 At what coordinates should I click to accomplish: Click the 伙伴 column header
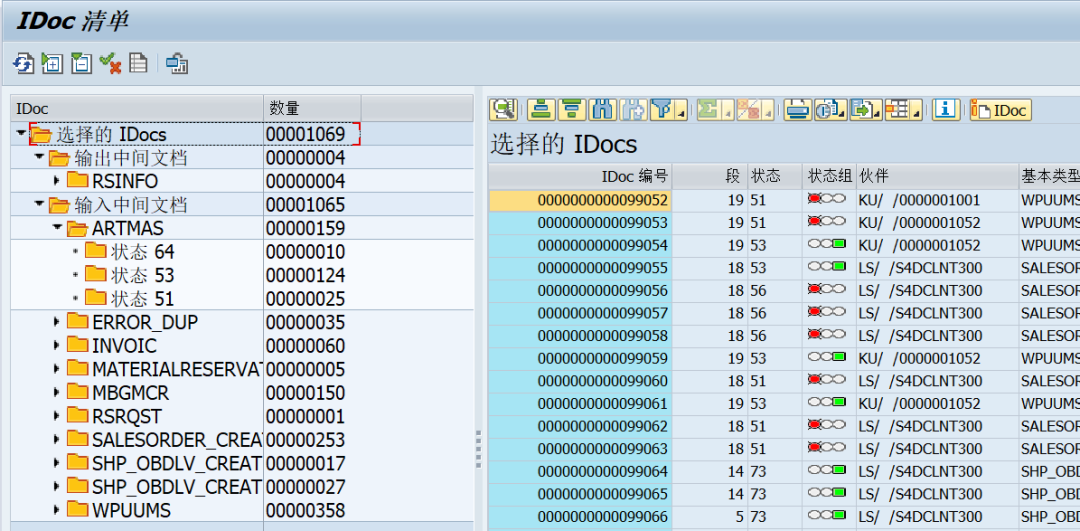point(937,176)
